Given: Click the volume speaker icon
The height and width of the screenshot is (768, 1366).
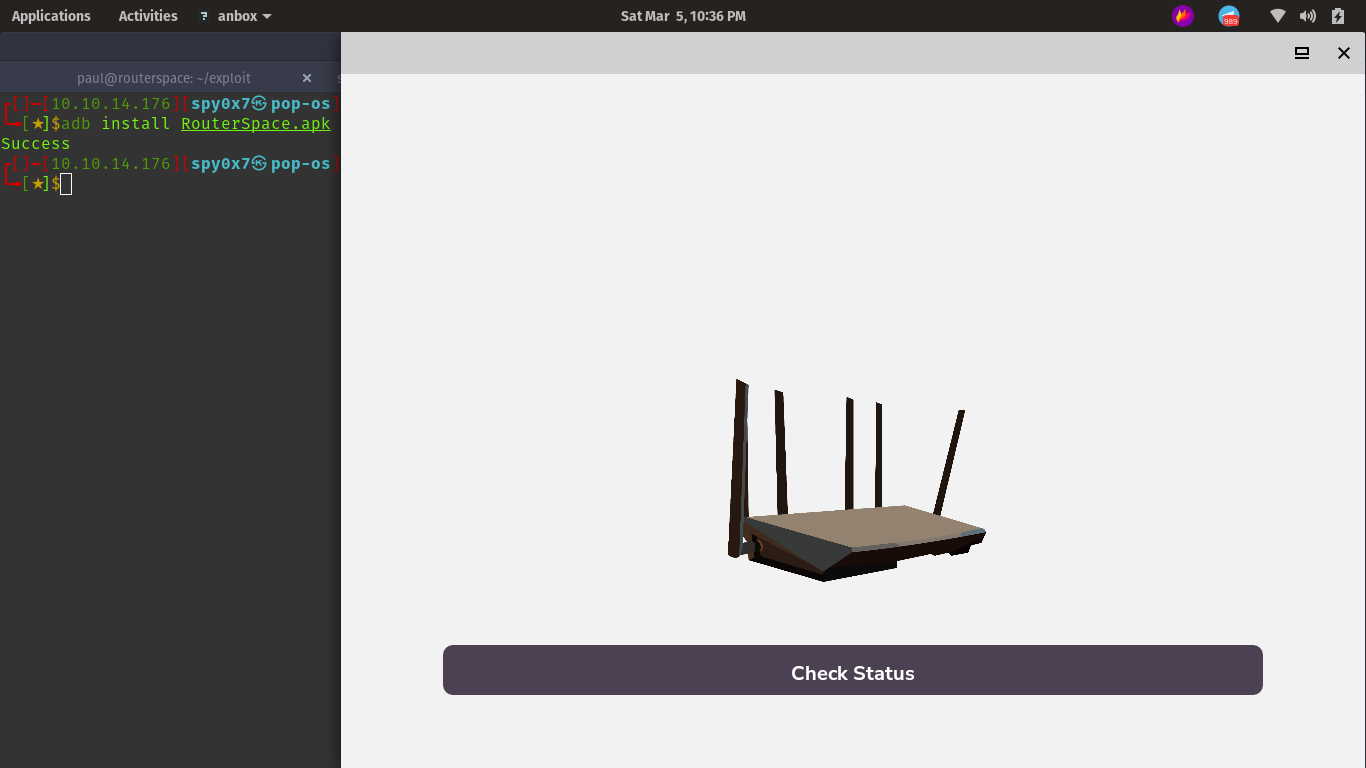Looking at the screenshot, I should 1308,15.
